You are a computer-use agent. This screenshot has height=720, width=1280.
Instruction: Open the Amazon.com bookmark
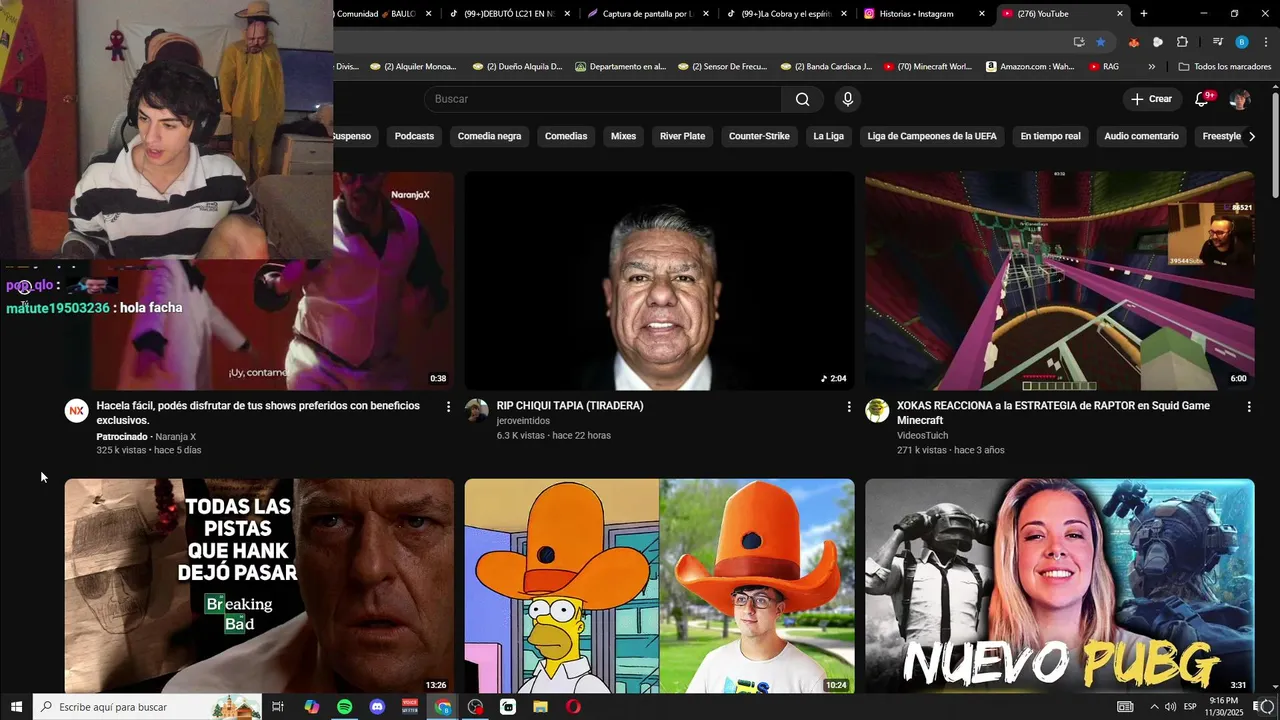click(1030, 67)
